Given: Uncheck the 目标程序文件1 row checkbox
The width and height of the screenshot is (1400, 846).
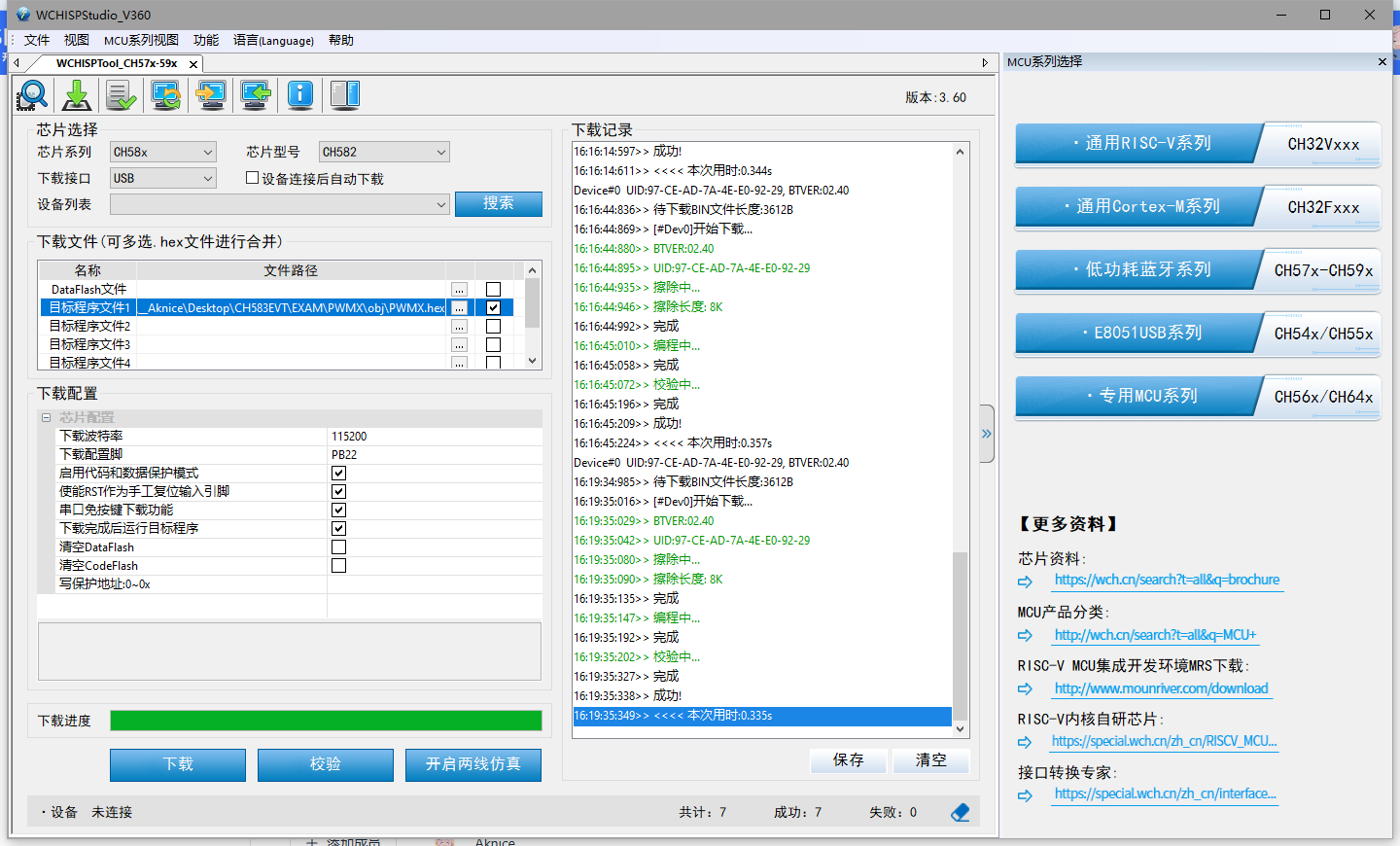Looking at the screenshot, I should (x=493, y=308).
